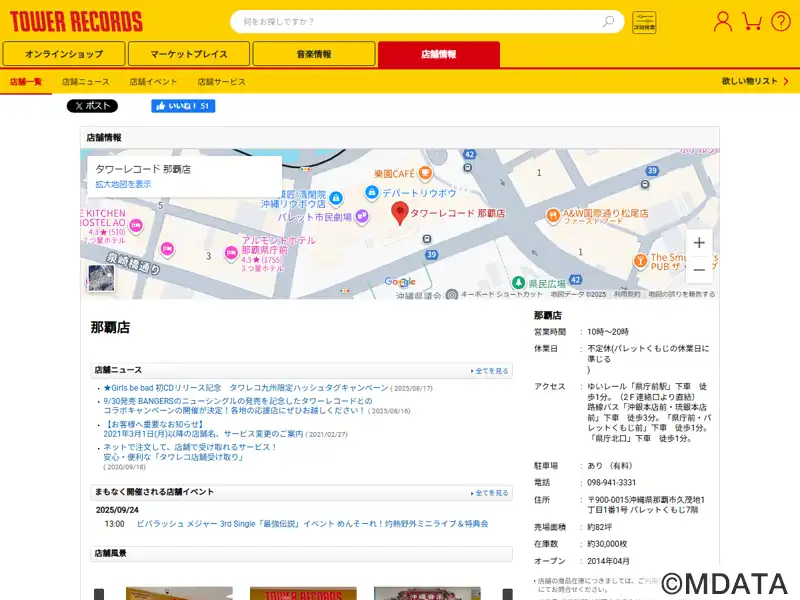Open the オンラインショップ tab
This screenshot has width=800, height=600.
click(64, 54)
